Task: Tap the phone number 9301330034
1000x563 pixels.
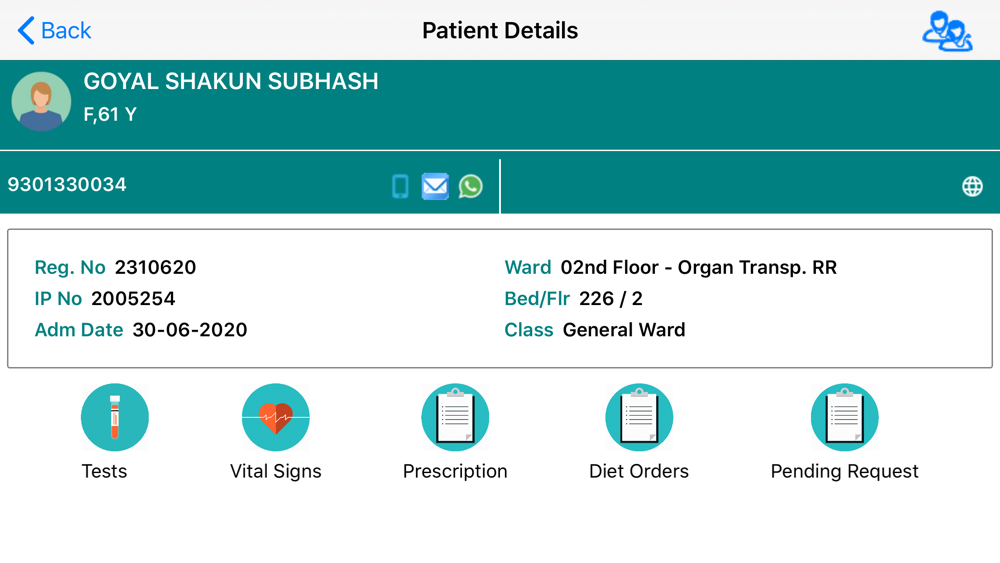Action: click(x=67, y=184)
